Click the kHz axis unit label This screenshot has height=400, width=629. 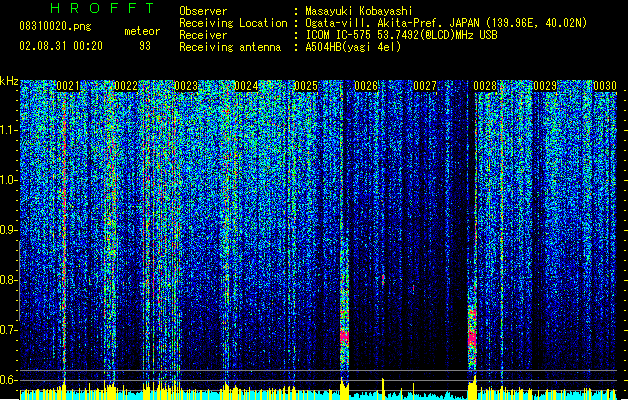coord(9,81)
